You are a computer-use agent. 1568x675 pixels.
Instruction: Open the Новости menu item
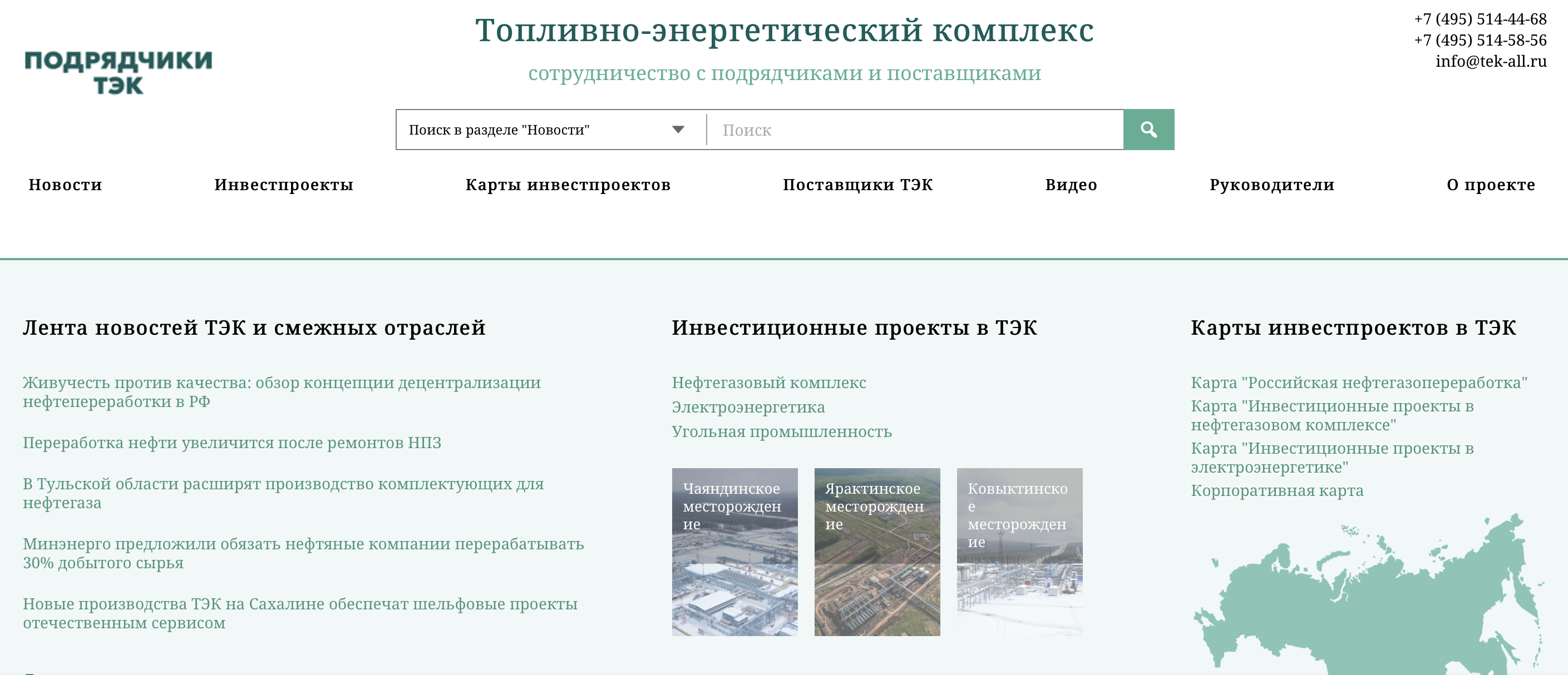point(65,185)
